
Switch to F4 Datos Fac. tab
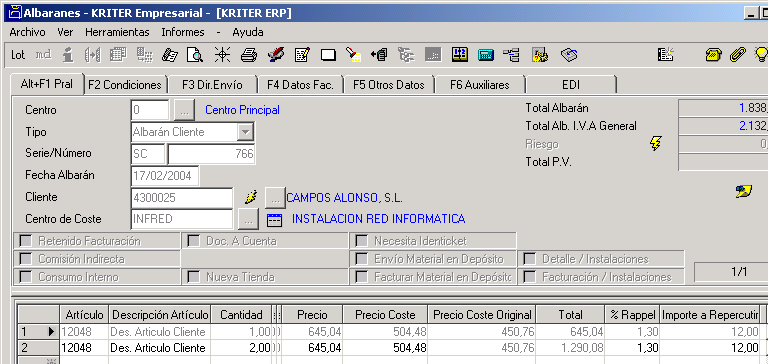300,85
